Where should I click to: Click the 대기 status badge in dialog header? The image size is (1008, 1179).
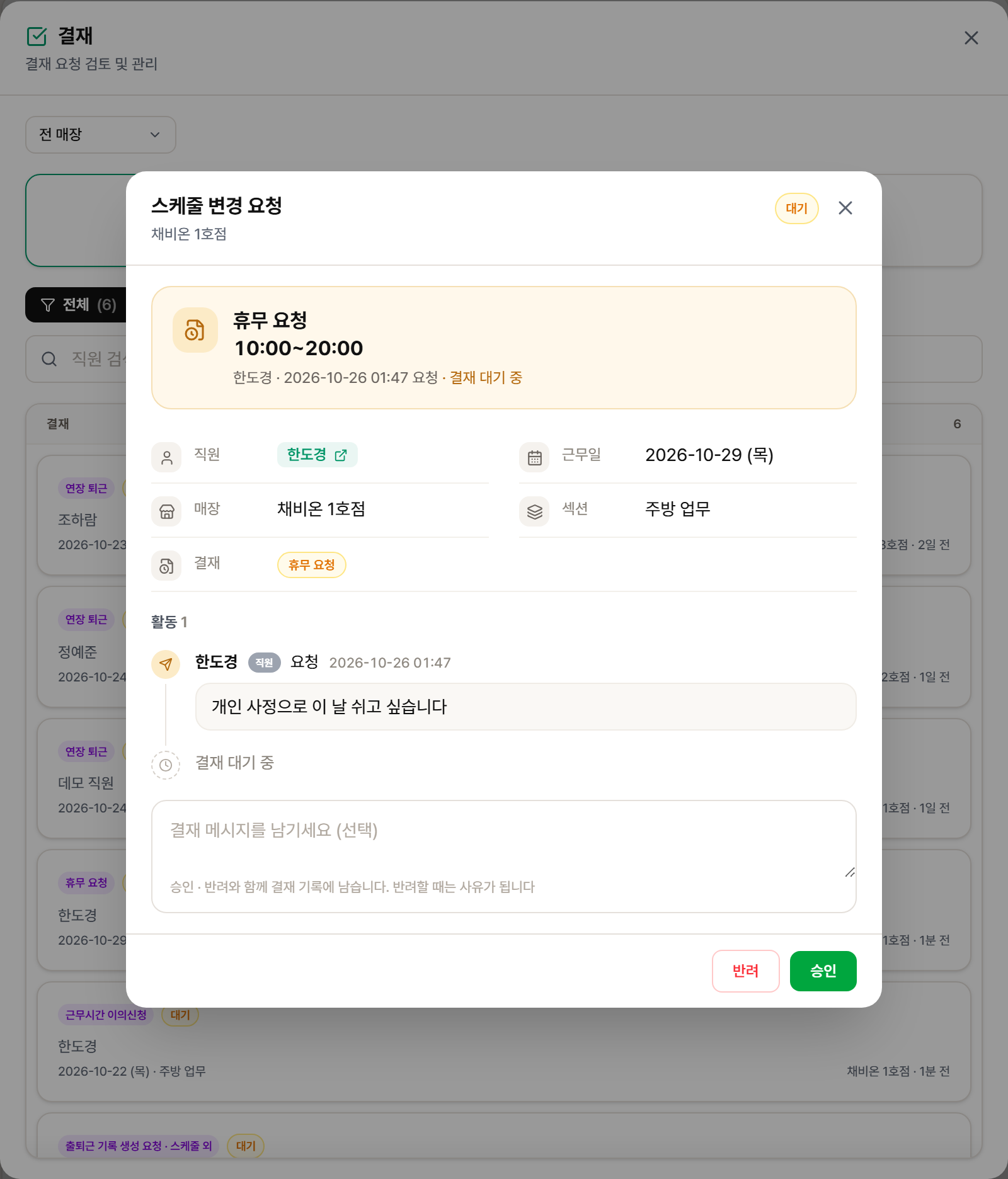pos(796,208)
